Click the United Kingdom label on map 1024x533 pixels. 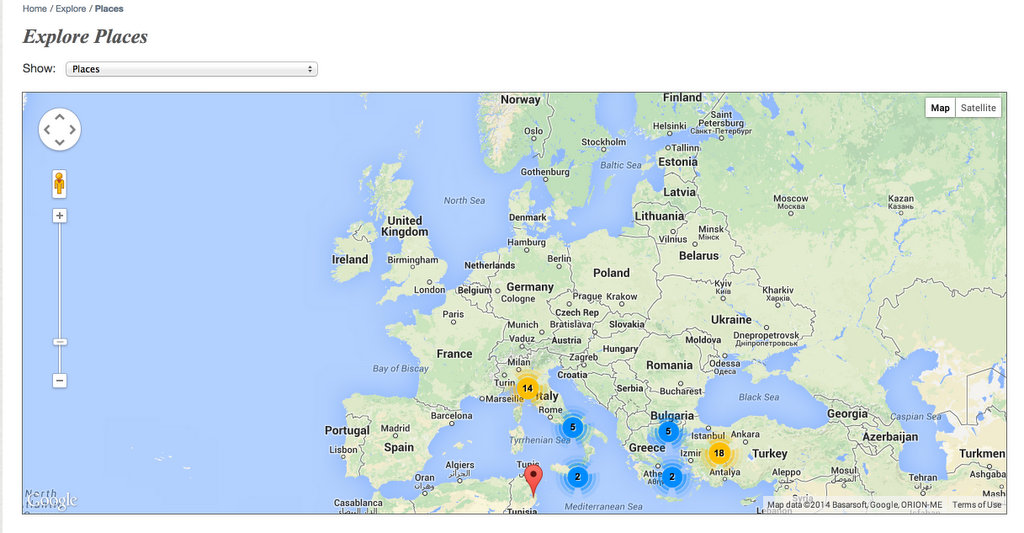pyautogui.click(x=405, y=226)
